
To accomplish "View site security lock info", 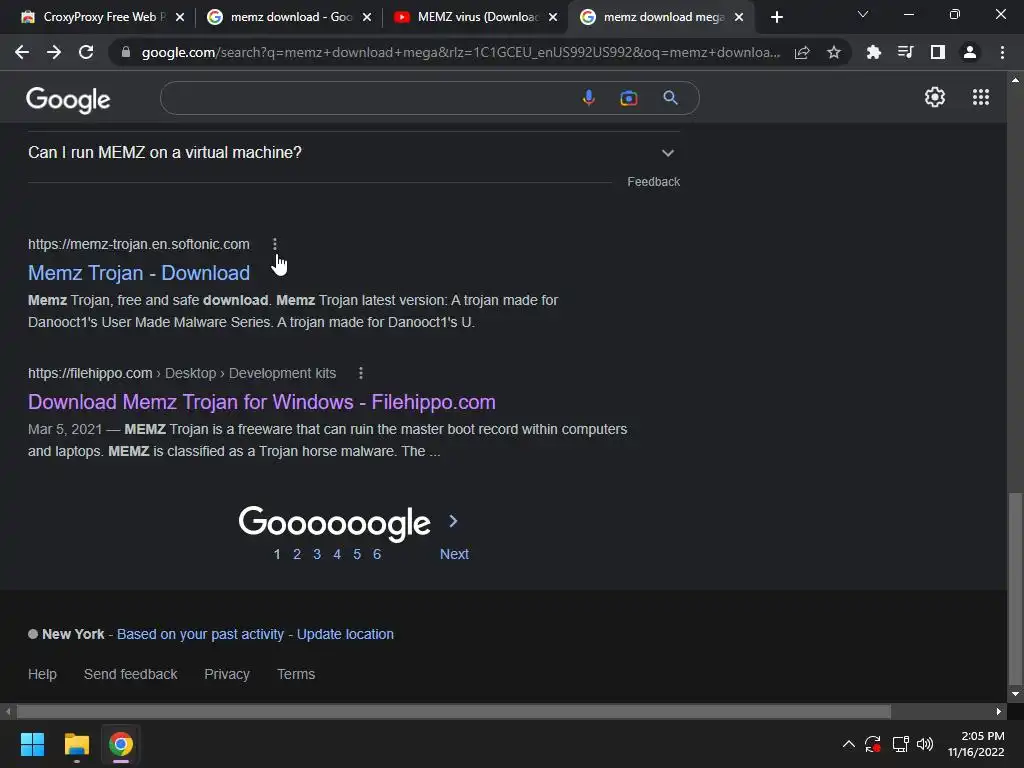I will click(x=126, y=52).
